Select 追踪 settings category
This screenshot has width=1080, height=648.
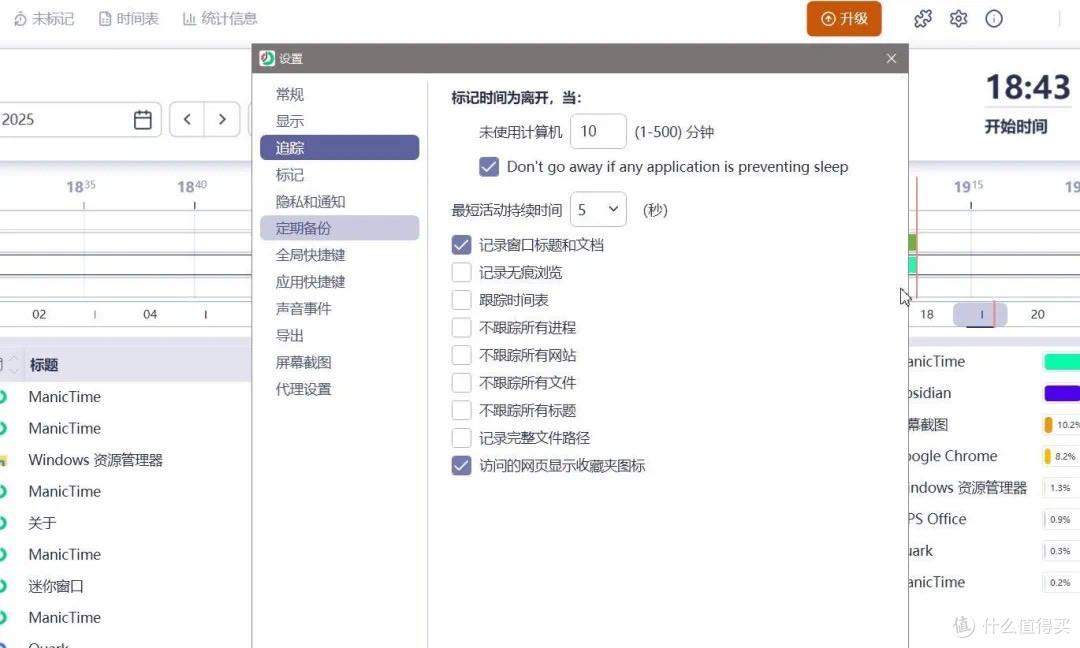[x=340, y=147]
